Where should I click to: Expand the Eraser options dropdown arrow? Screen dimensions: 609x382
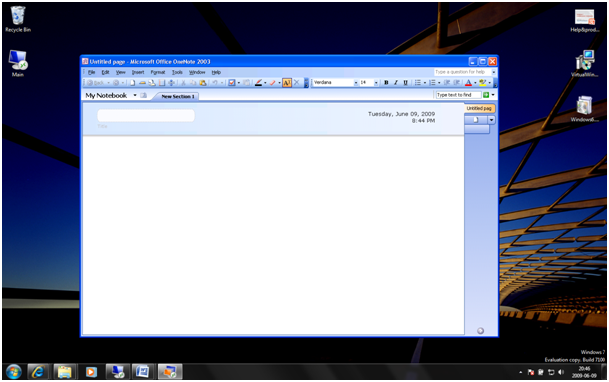(279, 83)
